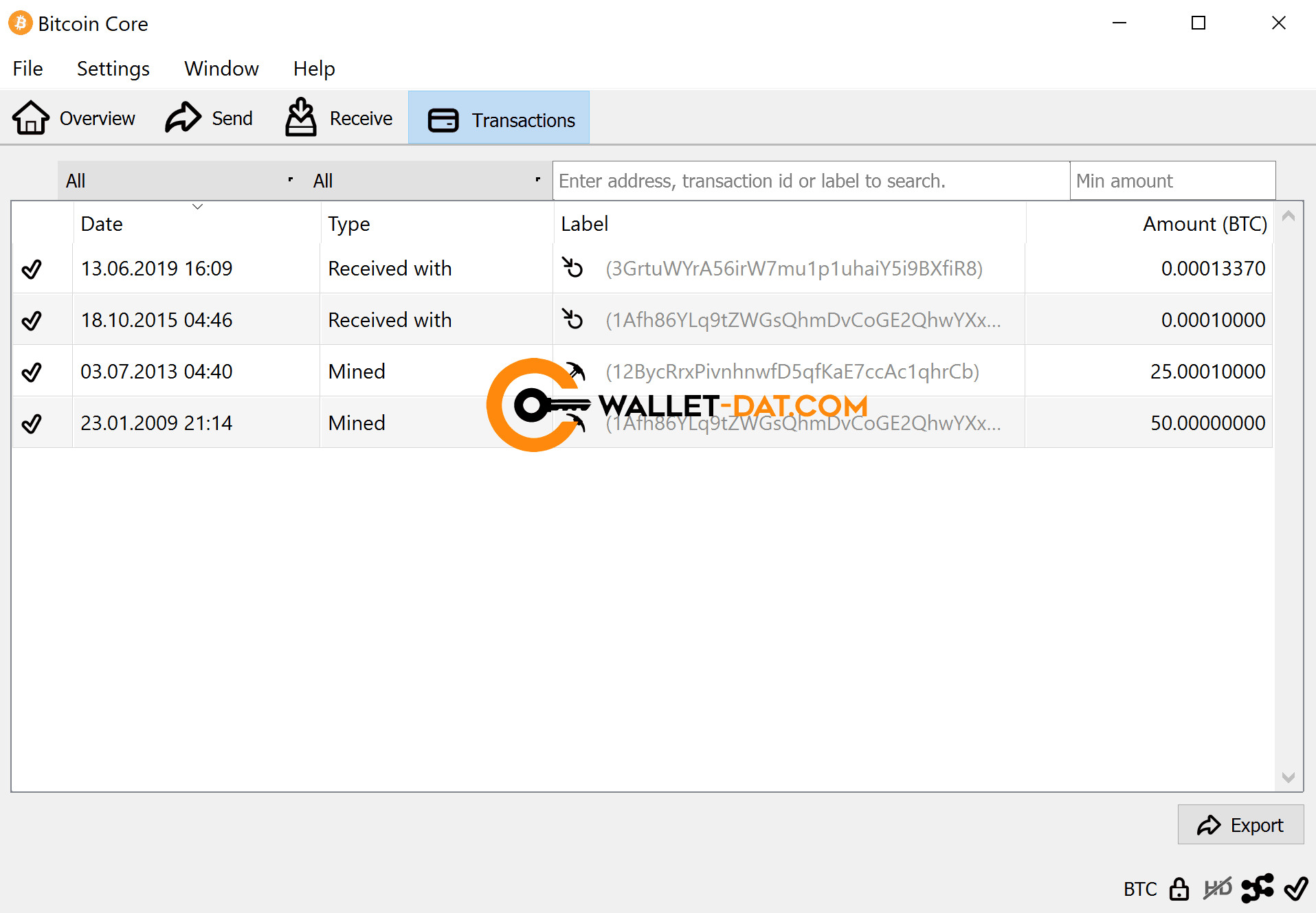This screenshot has width=1316, height=913.
Task: Click amount 50.00000000
Action: click(x=1207, y=423)
